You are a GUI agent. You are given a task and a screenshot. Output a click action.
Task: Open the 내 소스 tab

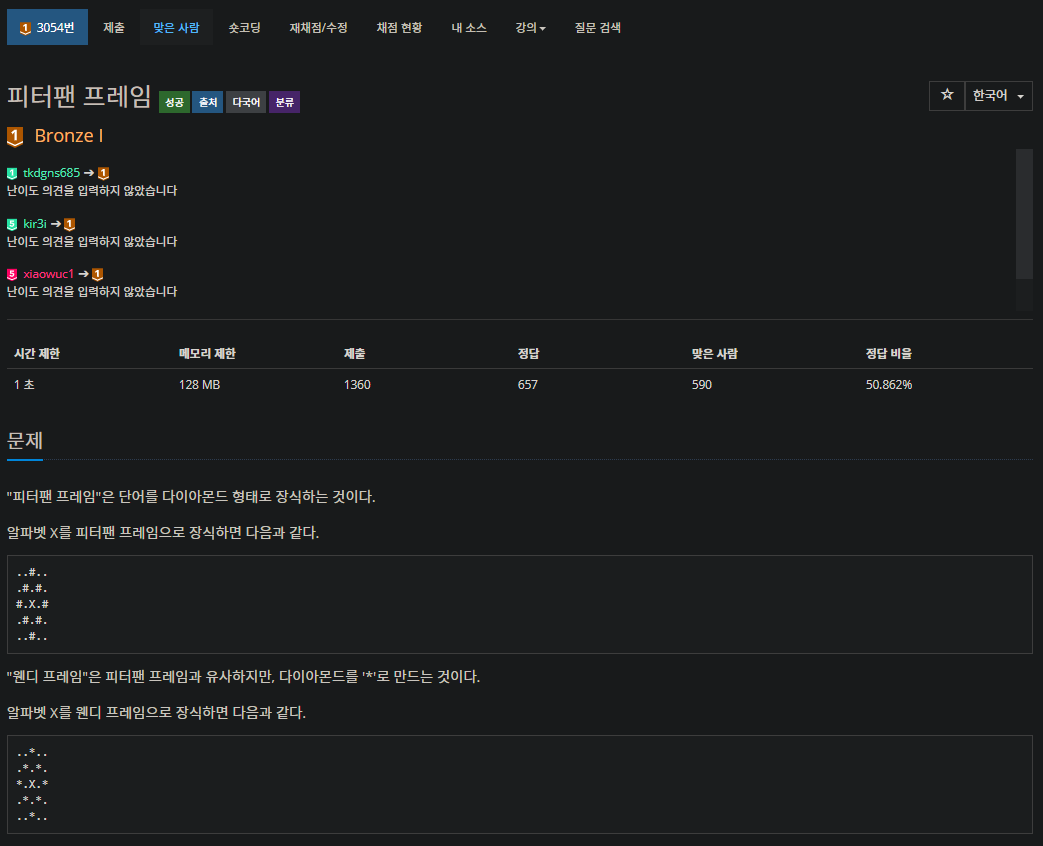point(469,27)
